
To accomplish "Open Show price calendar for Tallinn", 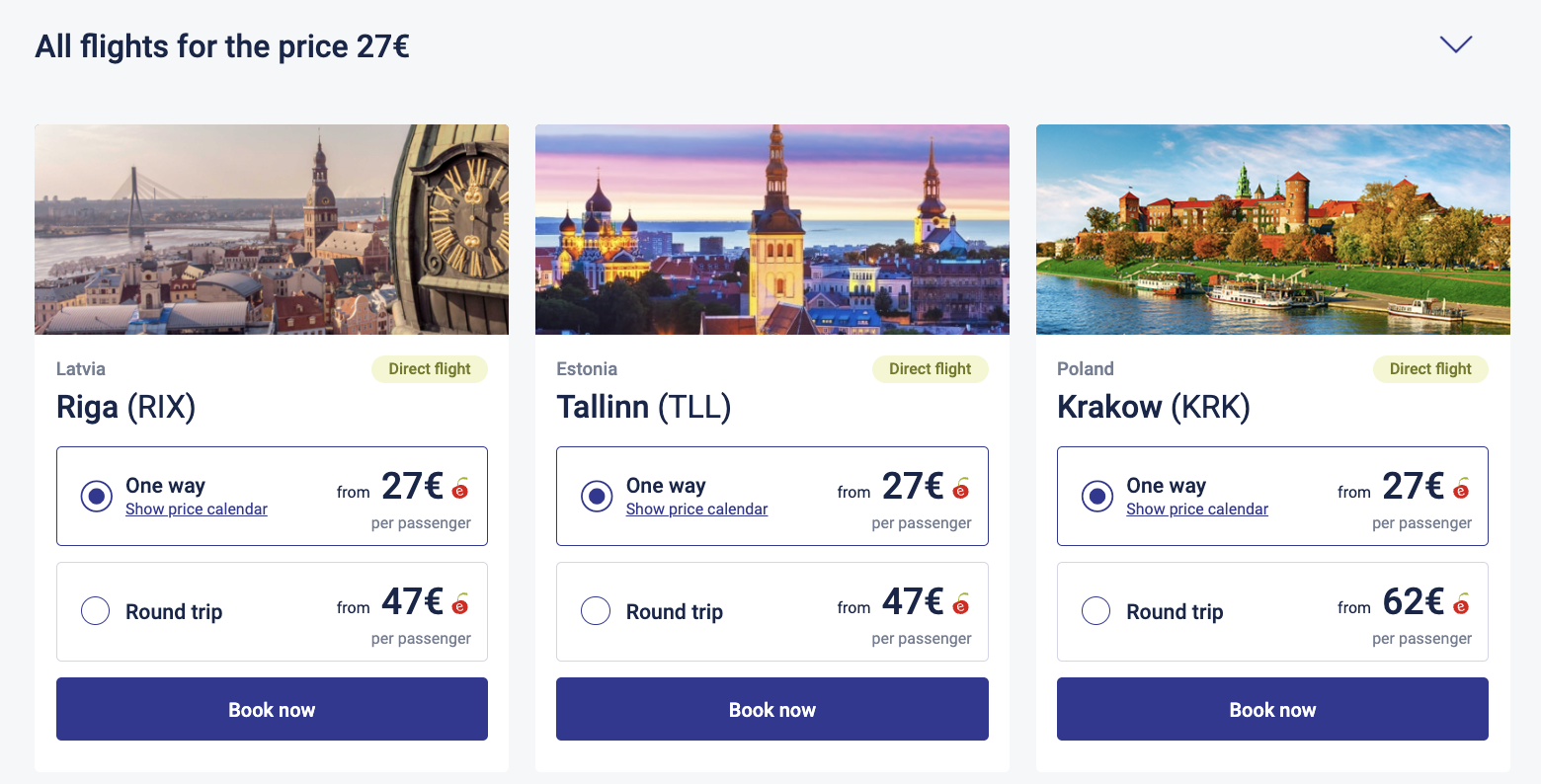I will pos(696,510).
